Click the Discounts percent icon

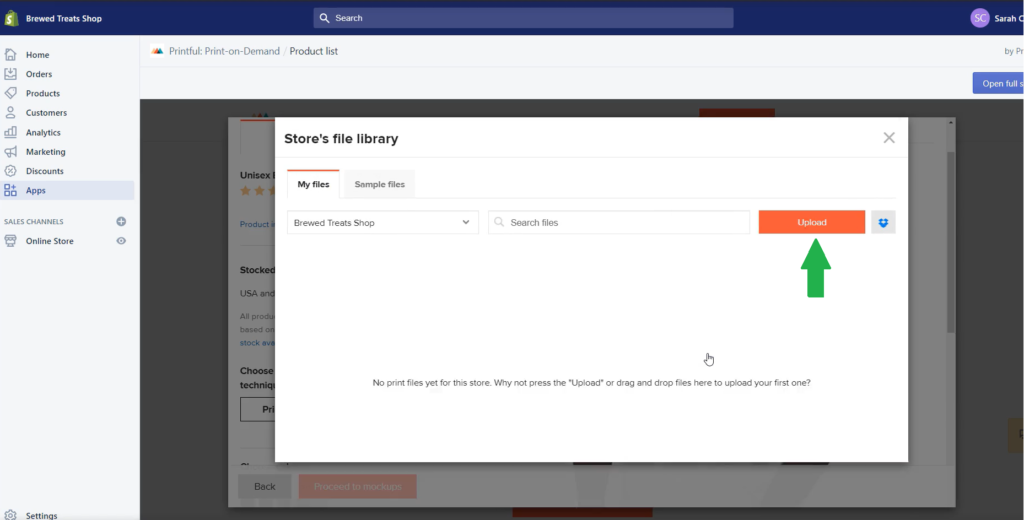10,171
